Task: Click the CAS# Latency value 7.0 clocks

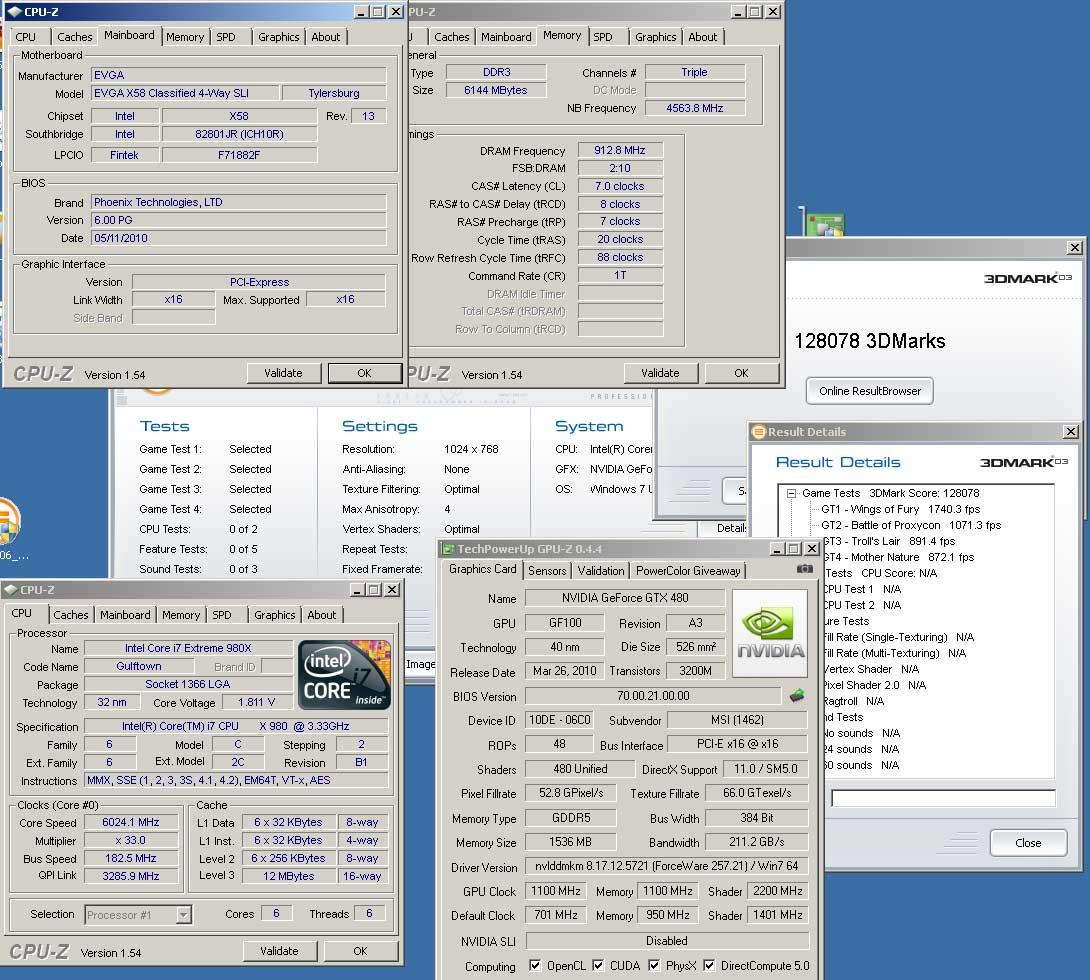Action: pyautogui.click(x=620, y=186)
